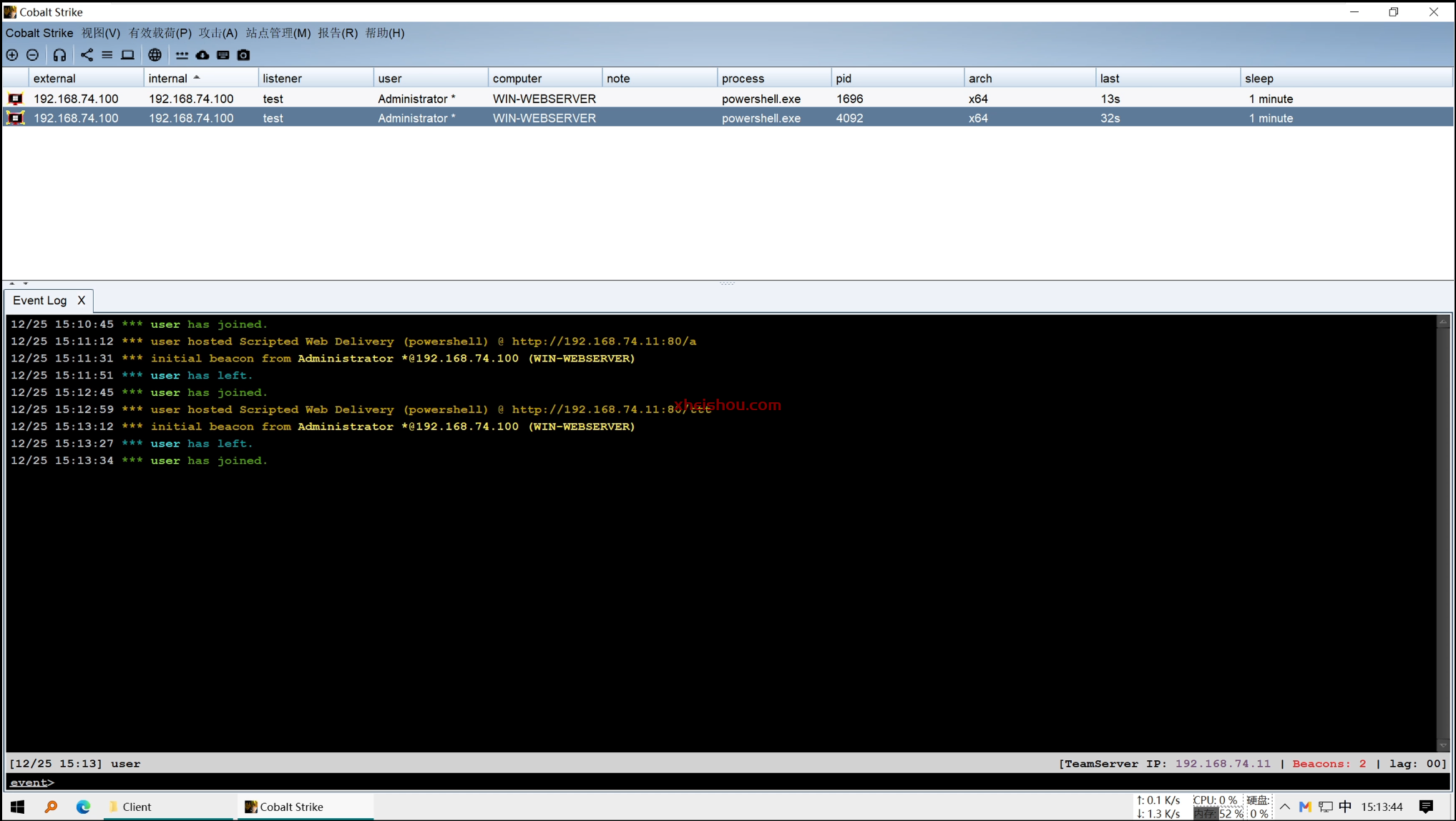Click the 15:13:34 user has joined line

(139, 460)
